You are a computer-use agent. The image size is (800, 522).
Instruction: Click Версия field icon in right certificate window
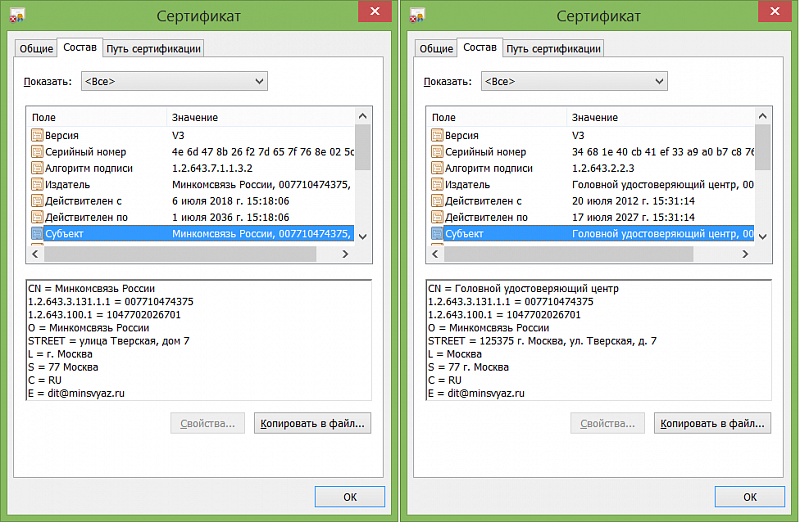click(437, 135)
